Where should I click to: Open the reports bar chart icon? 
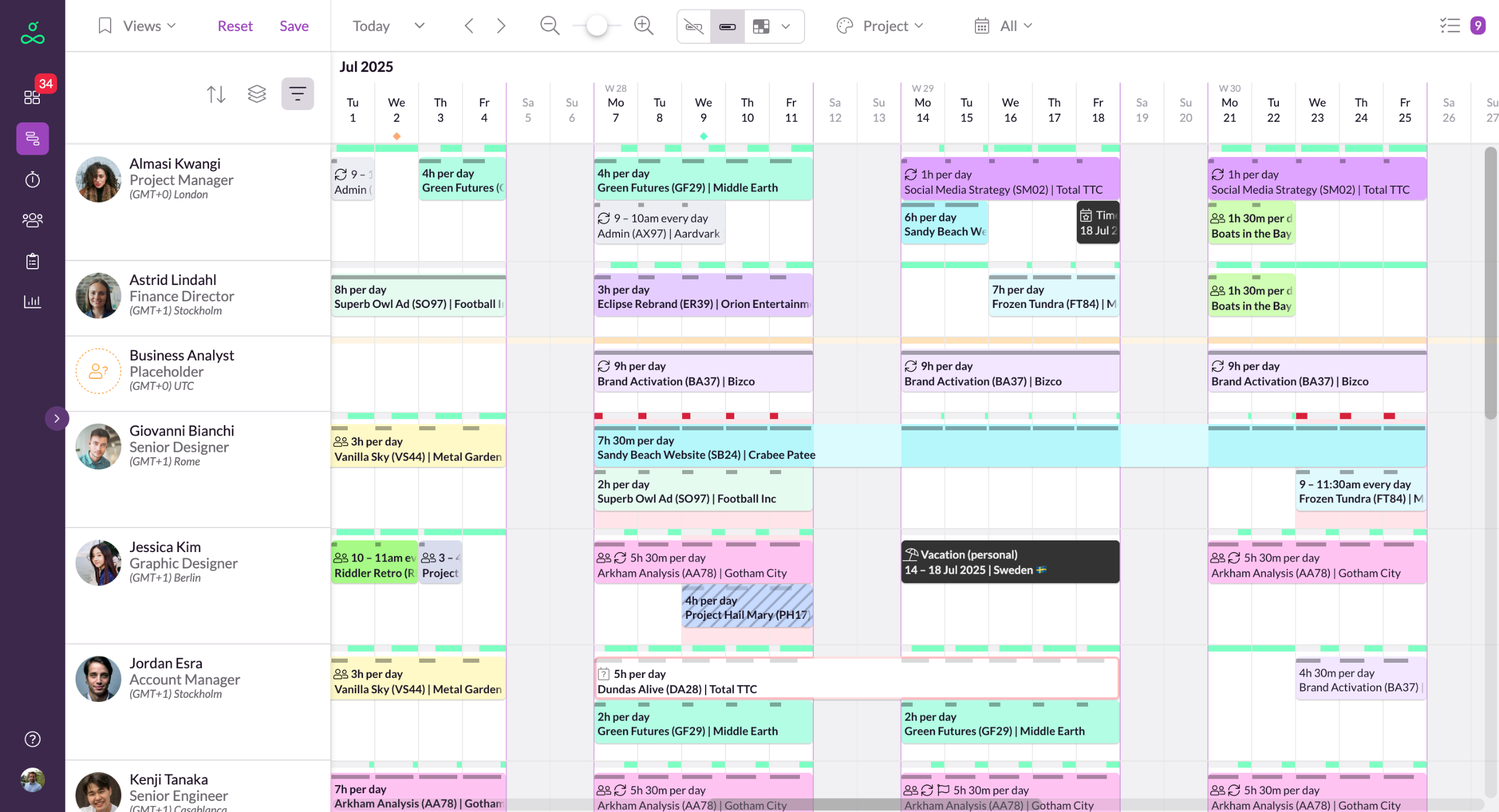pyautogui.click(x=32, y=301)
